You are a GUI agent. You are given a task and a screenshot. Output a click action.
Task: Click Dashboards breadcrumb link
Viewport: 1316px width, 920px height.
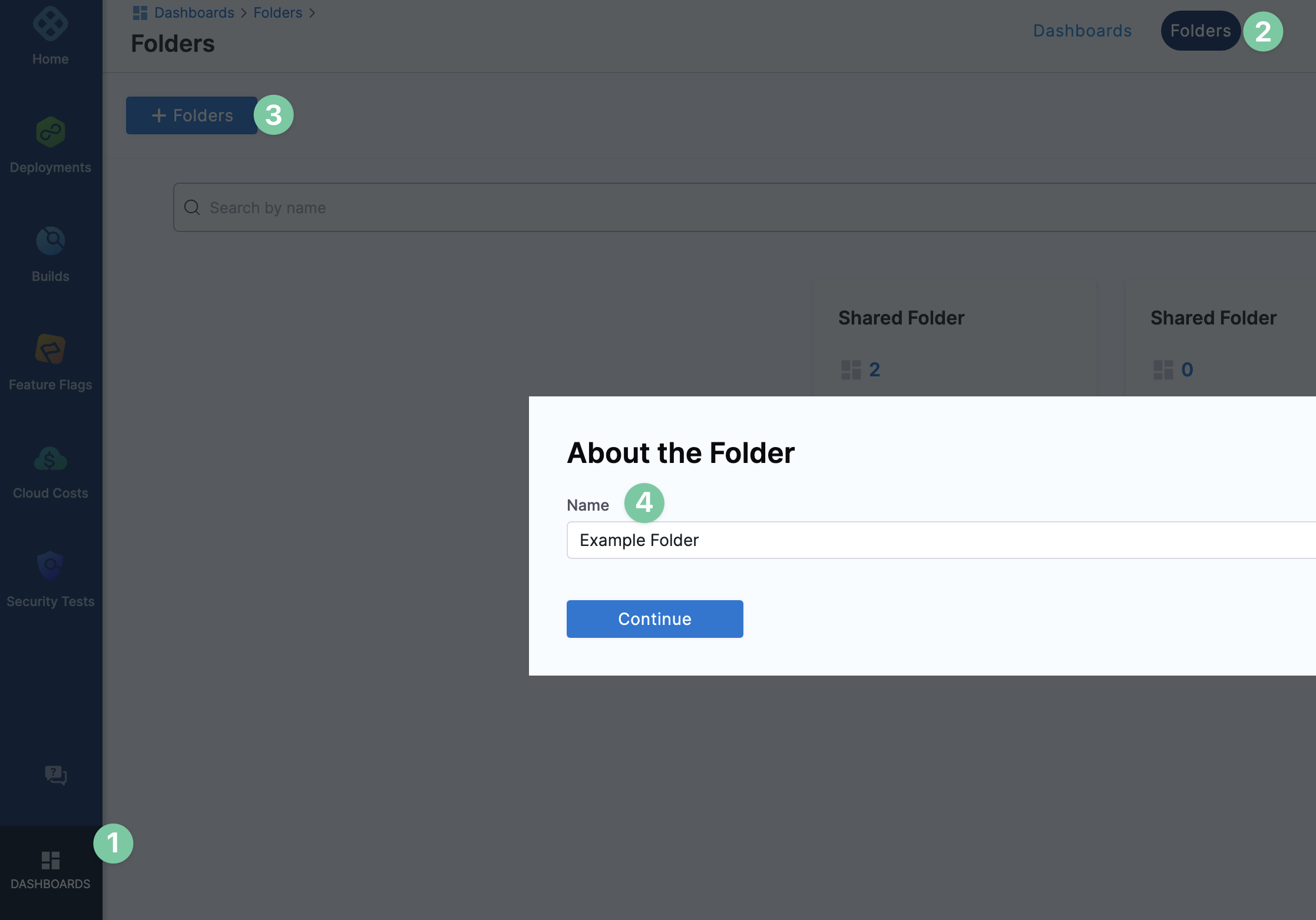[194, 13]
